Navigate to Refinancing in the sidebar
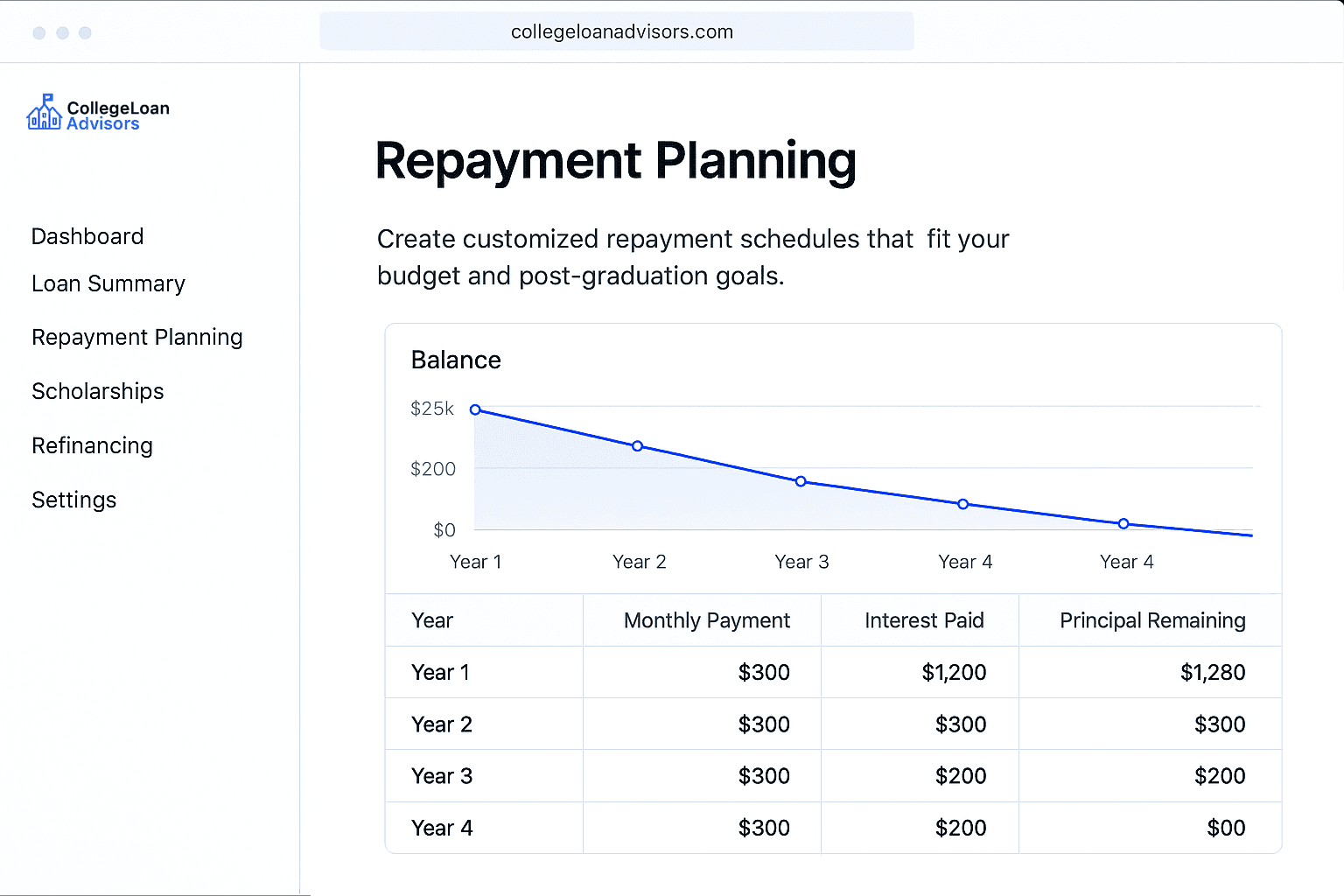Screen dimensions: 1344x896 point(93,445)
